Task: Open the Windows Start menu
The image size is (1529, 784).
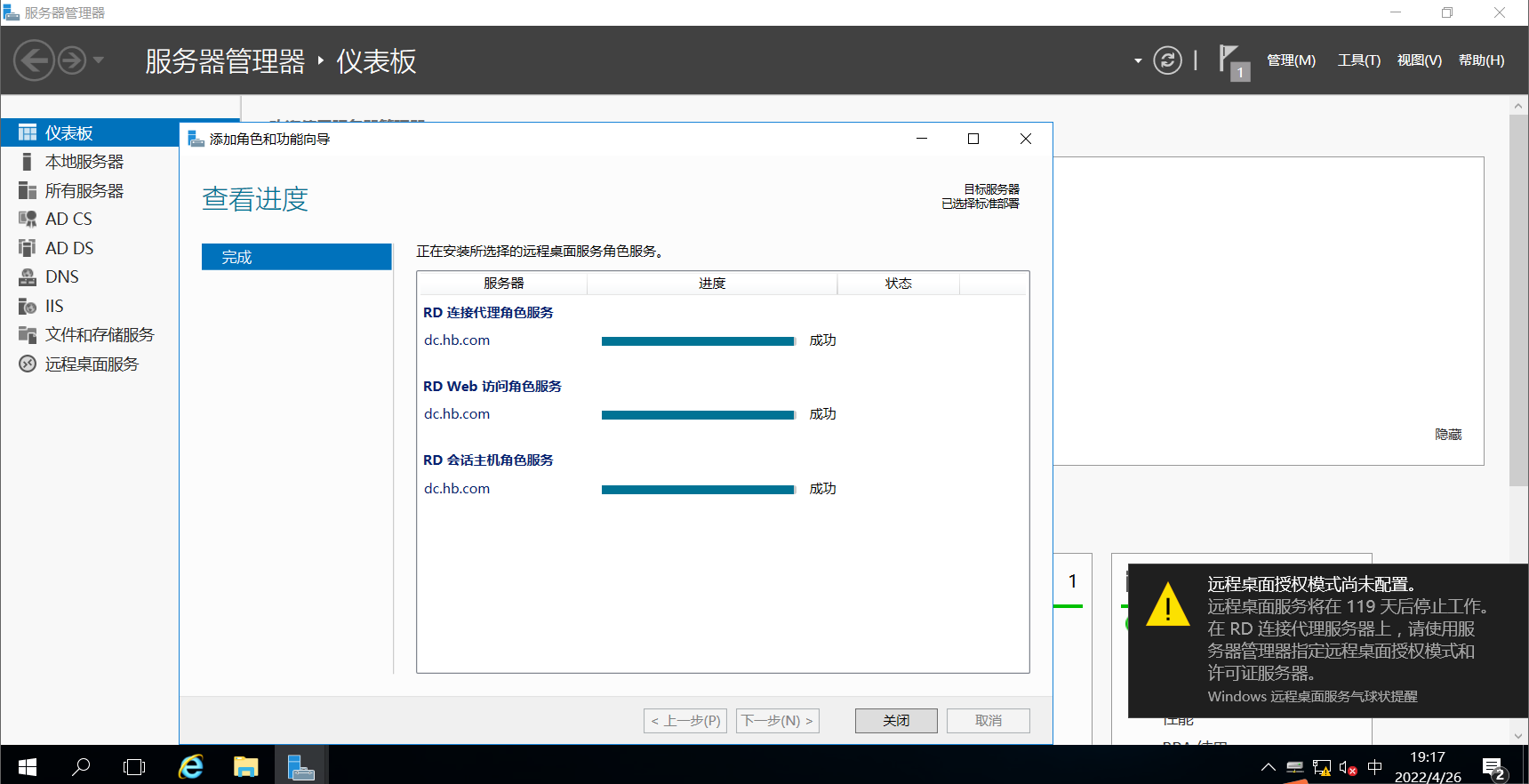Action: click(x=28, y=766)
